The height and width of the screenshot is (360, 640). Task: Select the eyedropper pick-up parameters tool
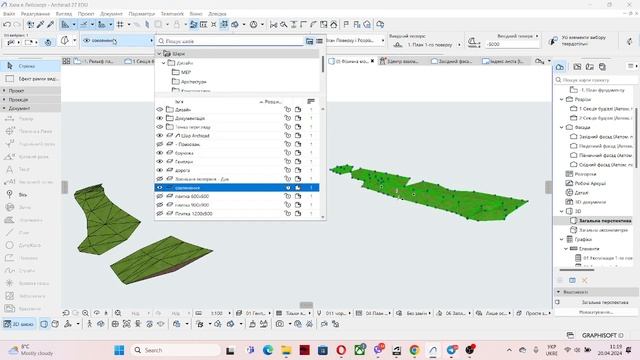pyautogui.click(x=40, y=24)
